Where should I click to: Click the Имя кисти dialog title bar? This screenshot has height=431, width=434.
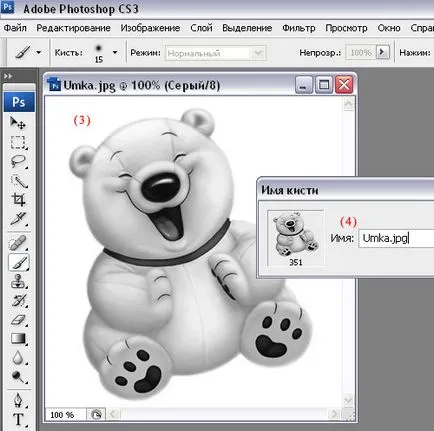tap(346, 190)
